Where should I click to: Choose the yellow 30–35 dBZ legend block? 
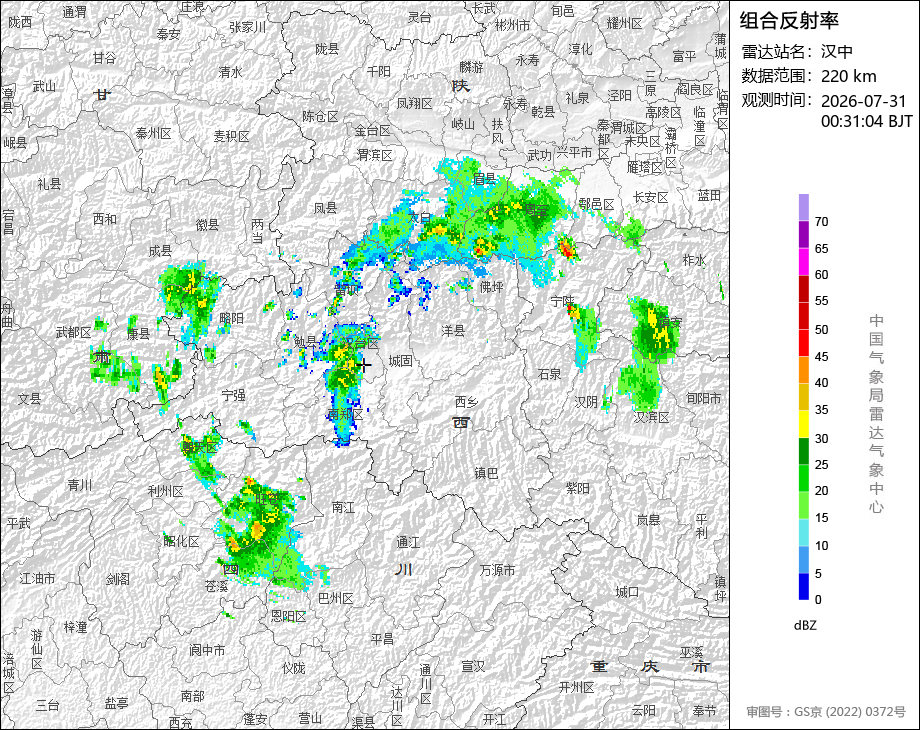[x=804, y=424]
